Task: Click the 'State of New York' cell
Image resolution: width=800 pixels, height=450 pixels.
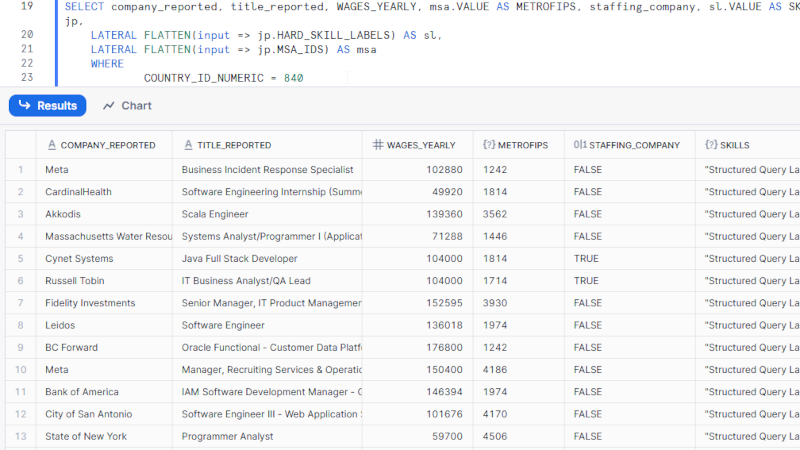Action: click(104, 436)
